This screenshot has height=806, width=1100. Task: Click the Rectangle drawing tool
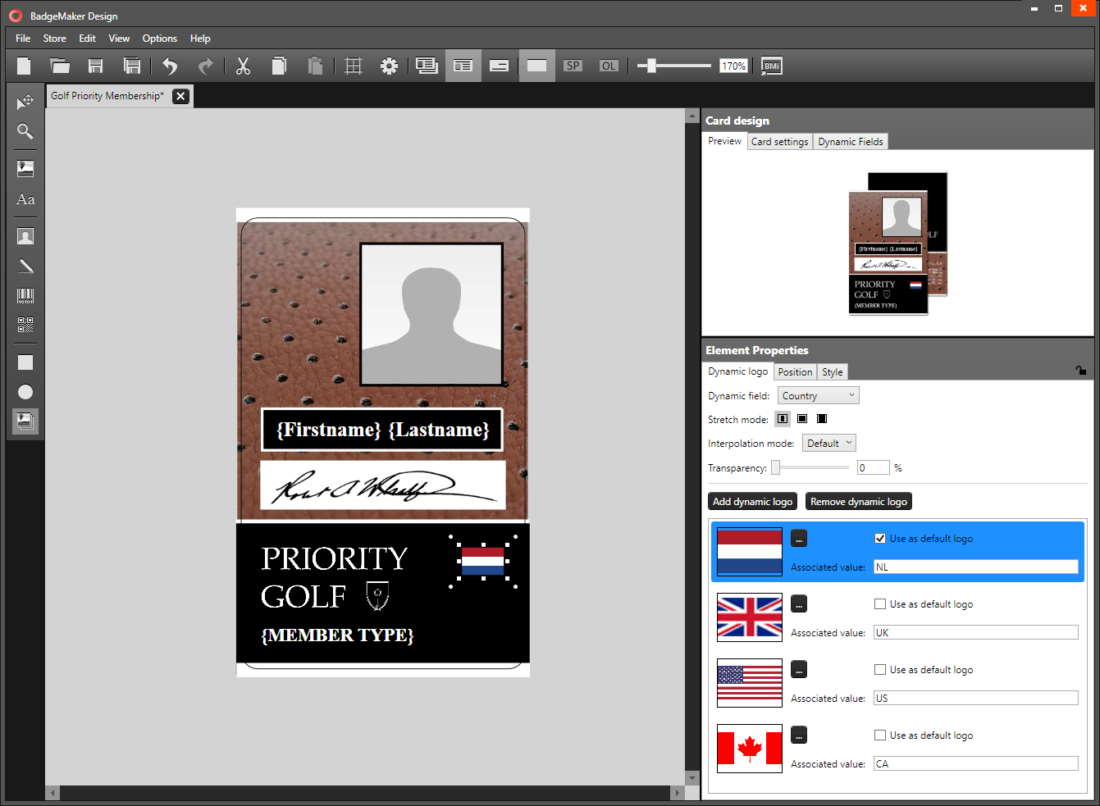pyautogui.click(x=25, y=361)
